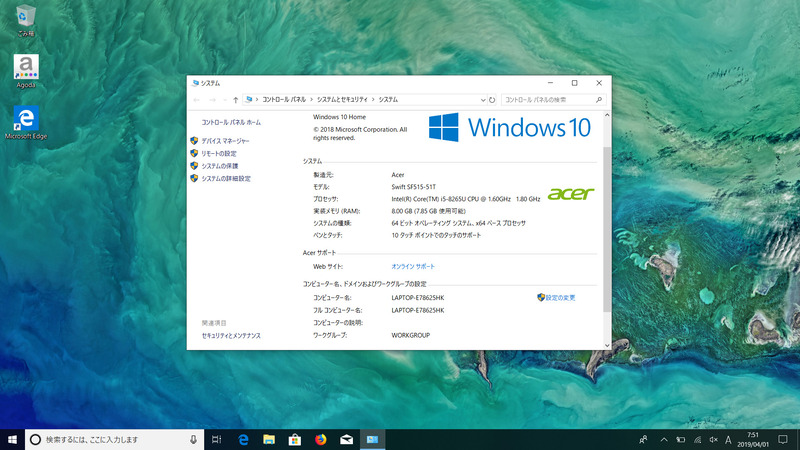Click 設定の変更 shield link
This screenshot has height=450, width=800.
556,297
